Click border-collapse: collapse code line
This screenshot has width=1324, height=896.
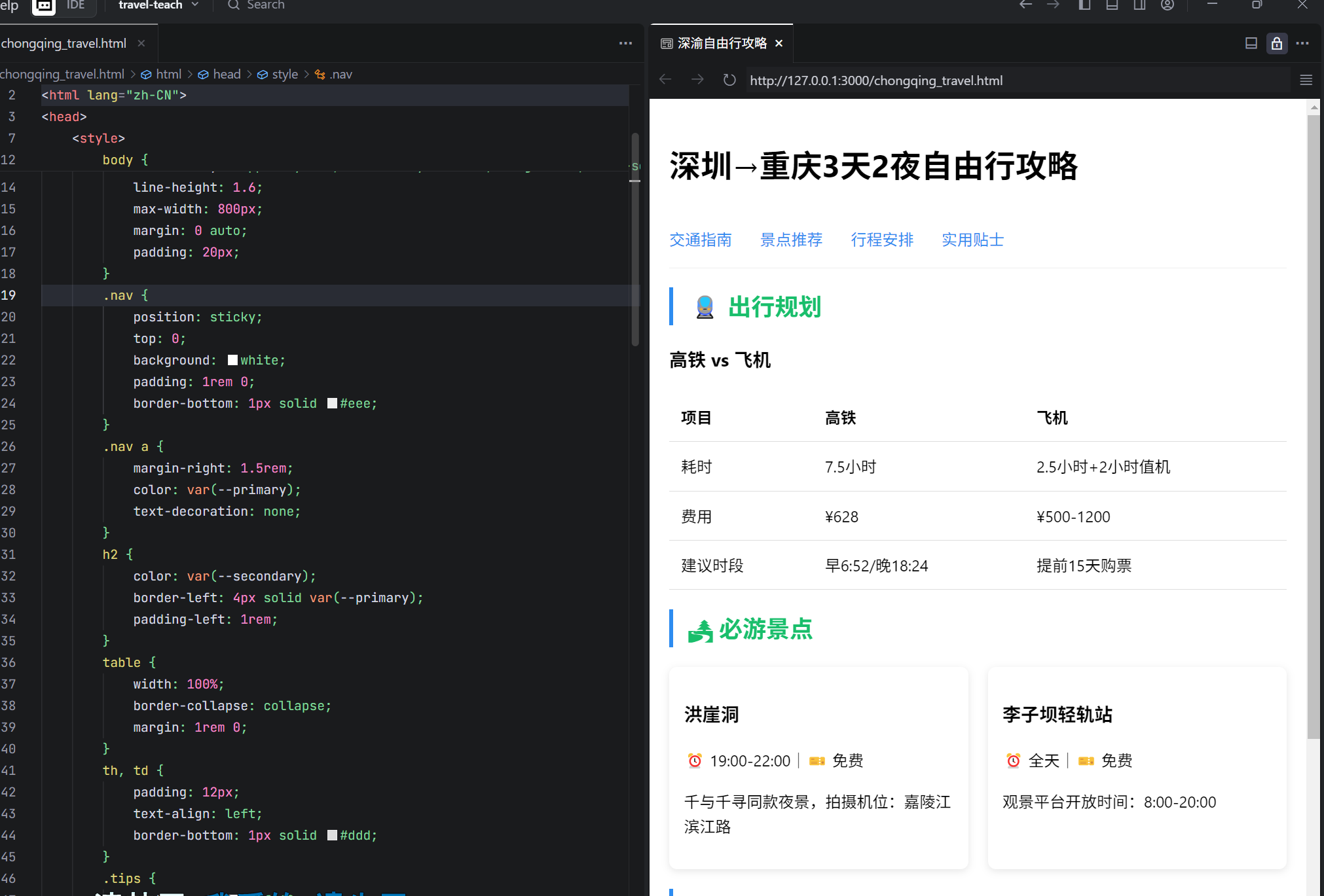232,706
